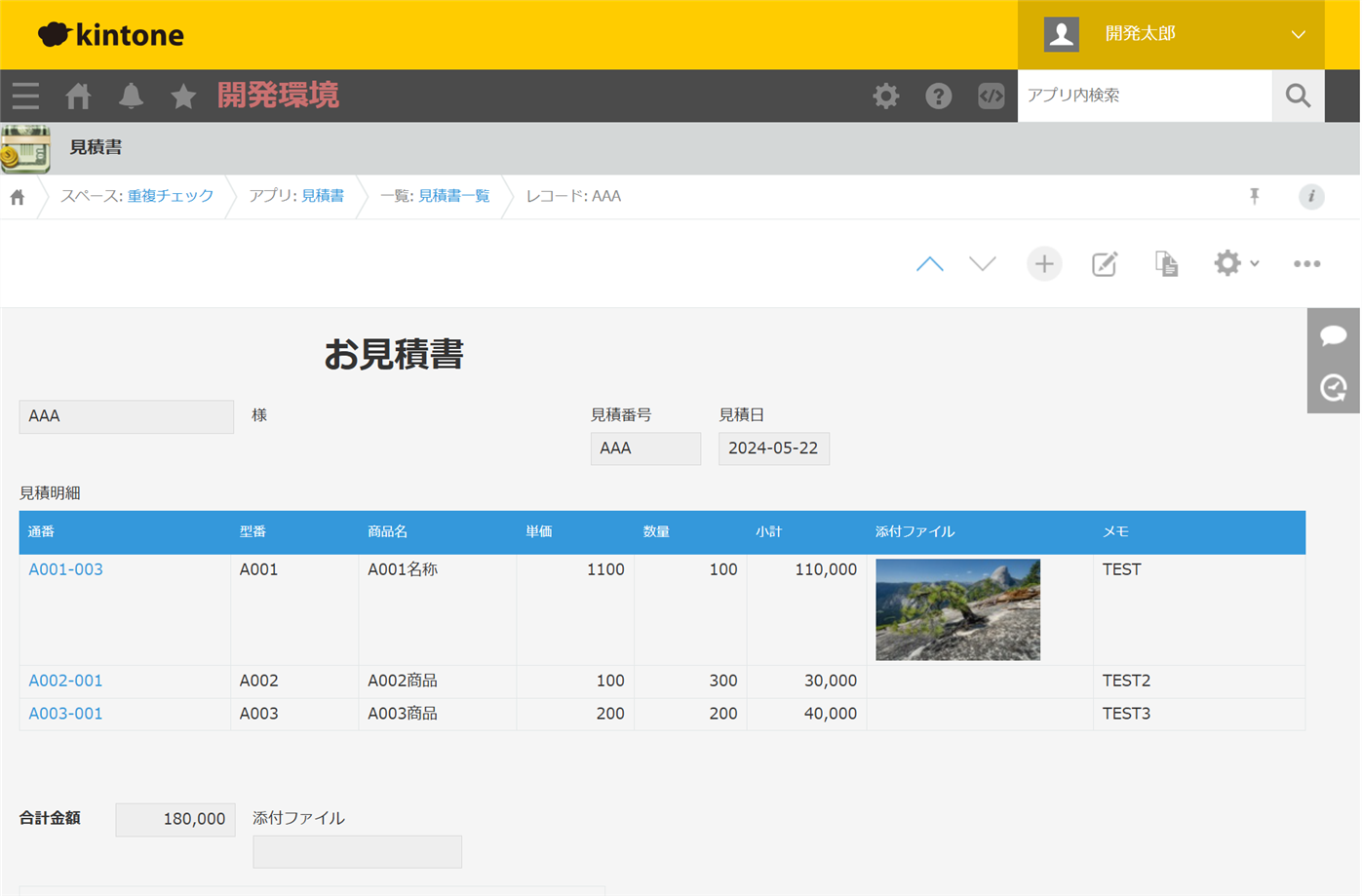Select the 110,000 subtotal cell
Screen dimensions: 1362x896
click(806, 610)
